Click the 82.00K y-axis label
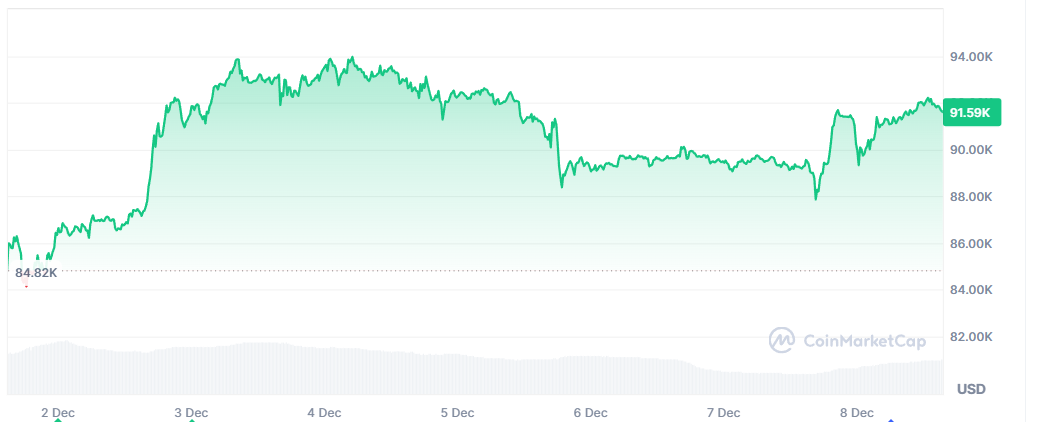The image size is (1037, 422). click(970, 337)
